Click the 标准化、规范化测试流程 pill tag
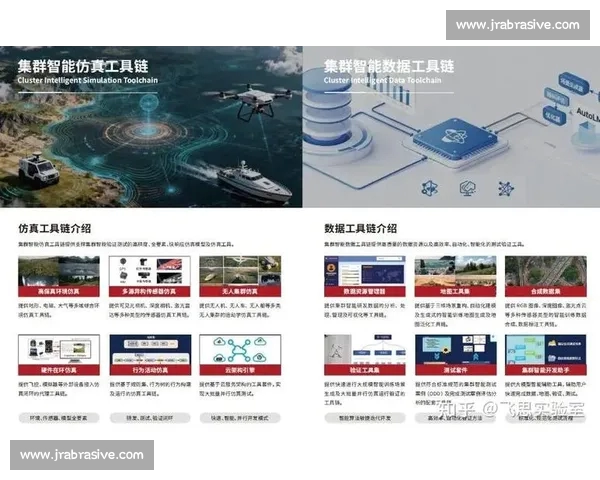The width and height of the screenshot is (600, 480). (x=546, y=418)
